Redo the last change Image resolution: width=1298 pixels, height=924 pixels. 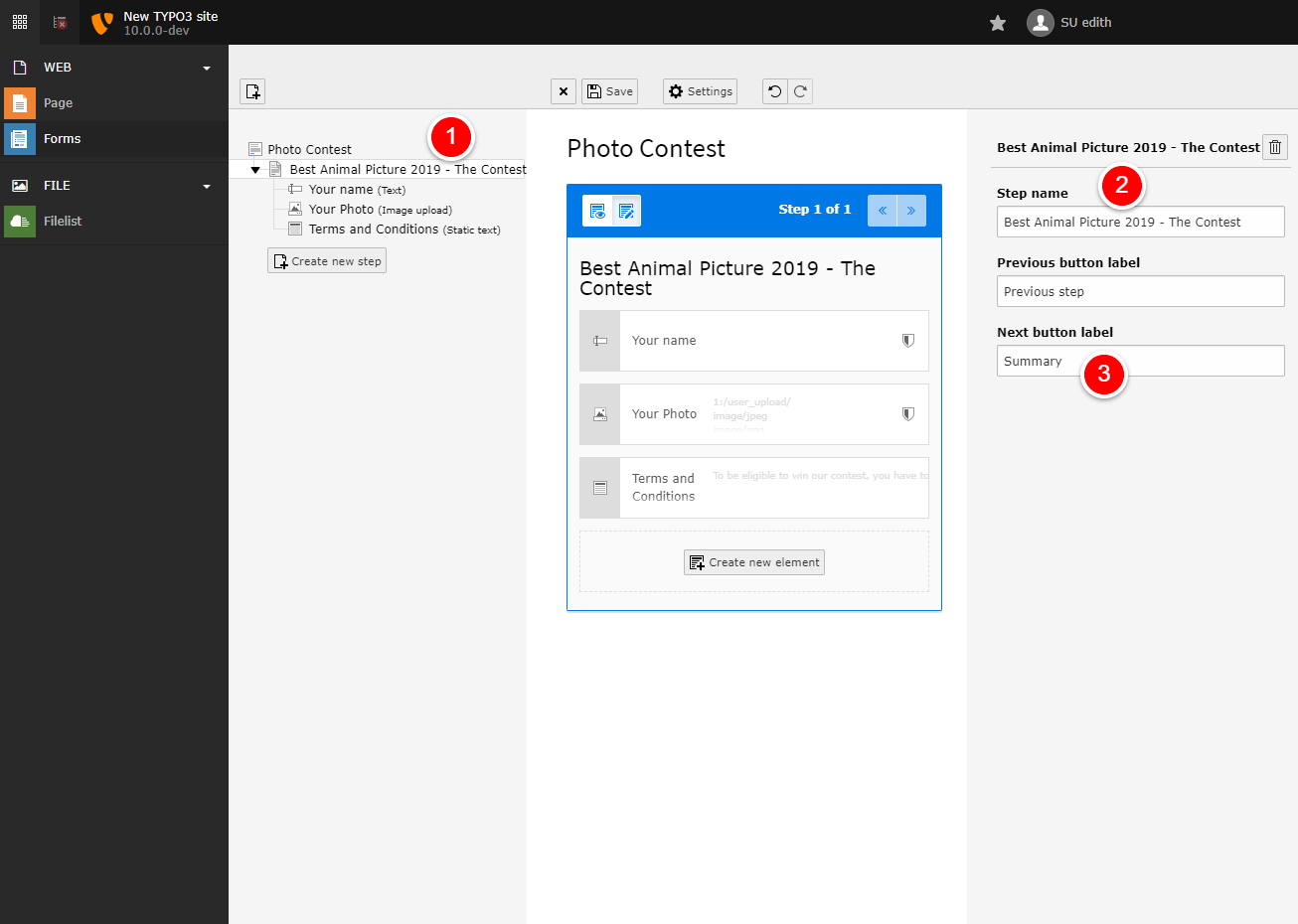point(799,90)
